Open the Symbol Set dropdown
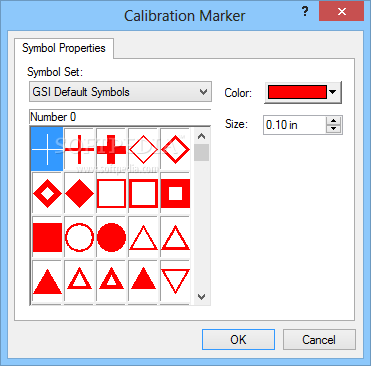371x366 pixels. tap(120, 92)
